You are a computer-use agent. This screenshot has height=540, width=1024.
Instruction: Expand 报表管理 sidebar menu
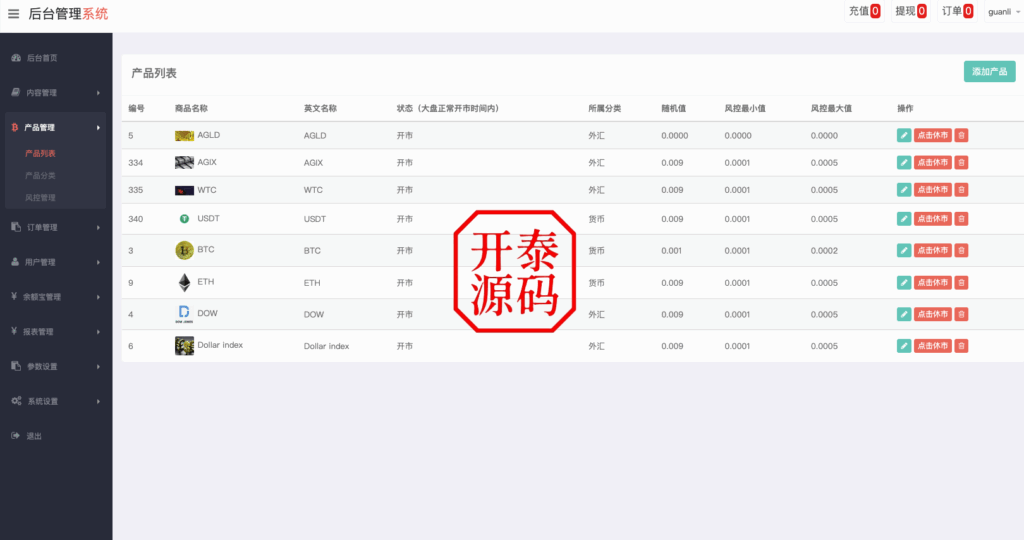(x=56, y=332)
